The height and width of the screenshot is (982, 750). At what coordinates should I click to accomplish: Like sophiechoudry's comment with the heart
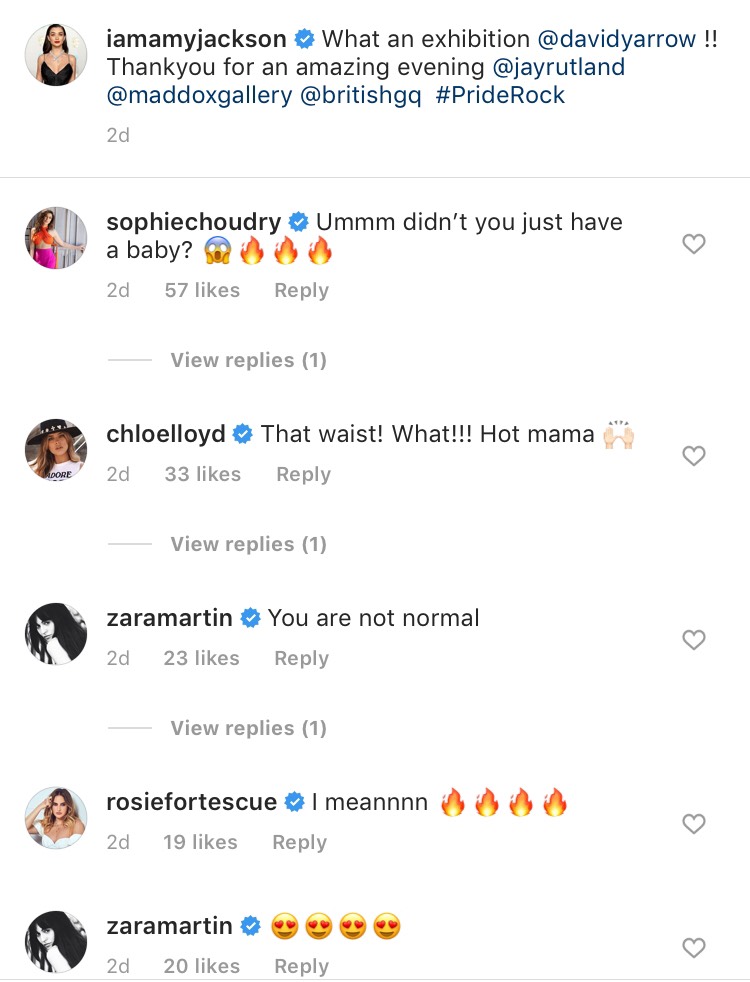(x=693, y=243)
